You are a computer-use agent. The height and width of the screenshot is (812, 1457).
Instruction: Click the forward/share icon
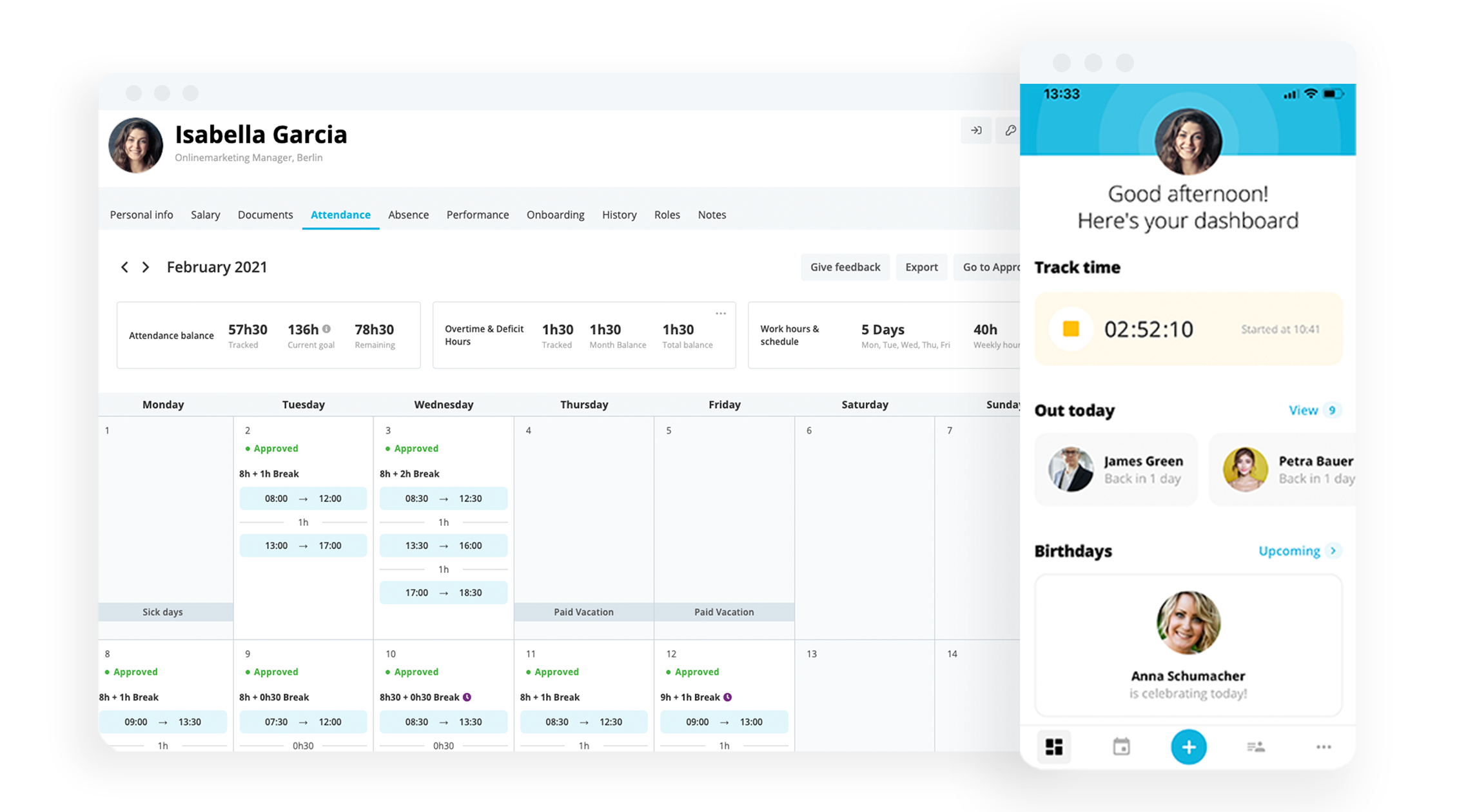pos(975,130)
